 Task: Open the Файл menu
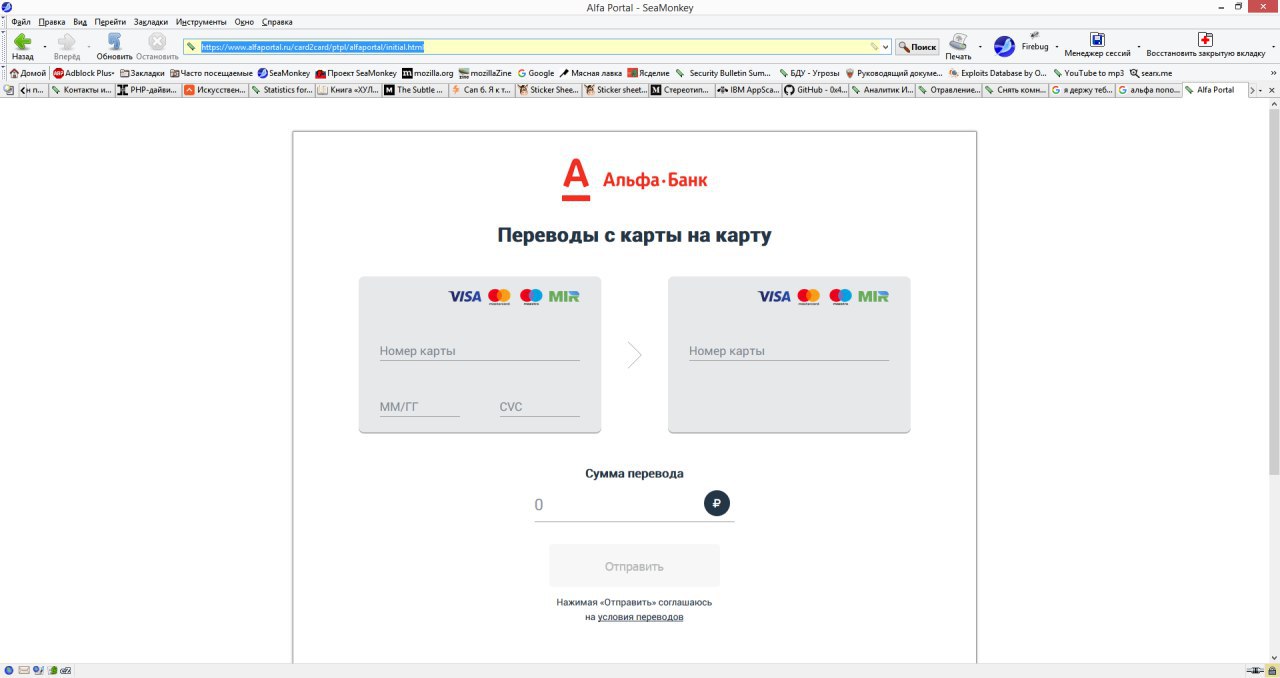(20, 21)
